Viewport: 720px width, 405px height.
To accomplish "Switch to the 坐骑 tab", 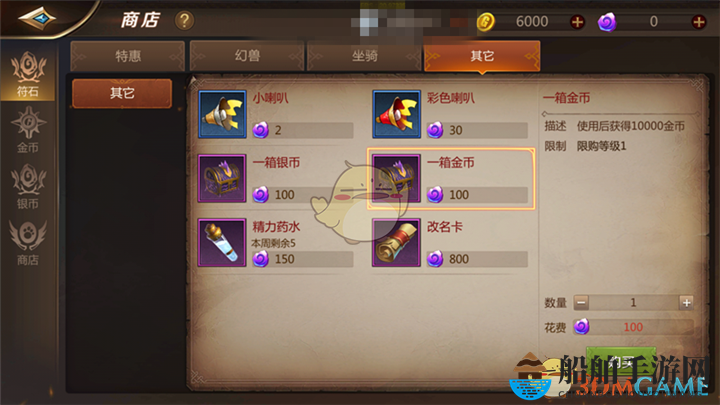I will point(365,56).
